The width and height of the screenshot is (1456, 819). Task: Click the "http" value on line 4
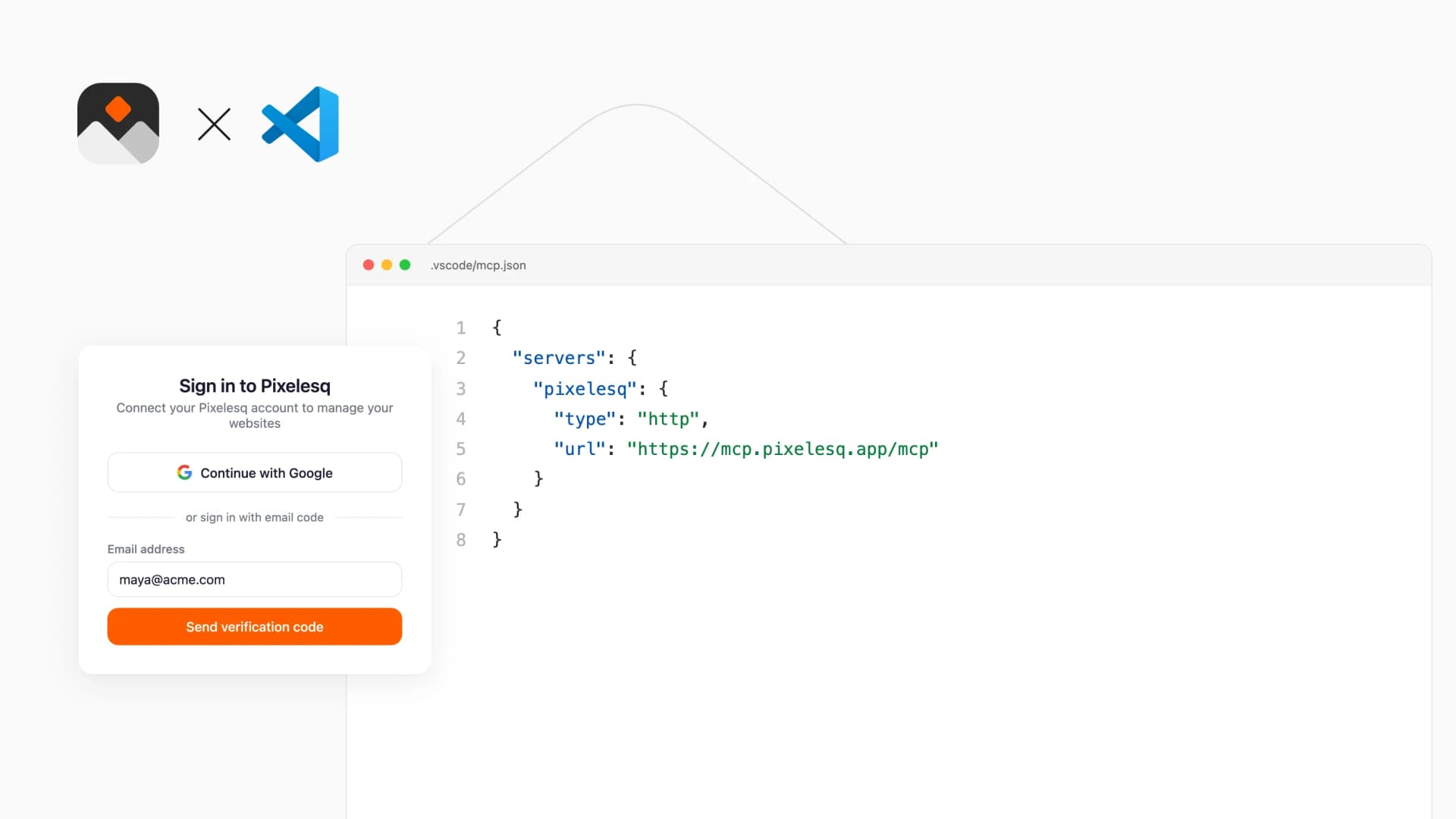pos(668,419)
